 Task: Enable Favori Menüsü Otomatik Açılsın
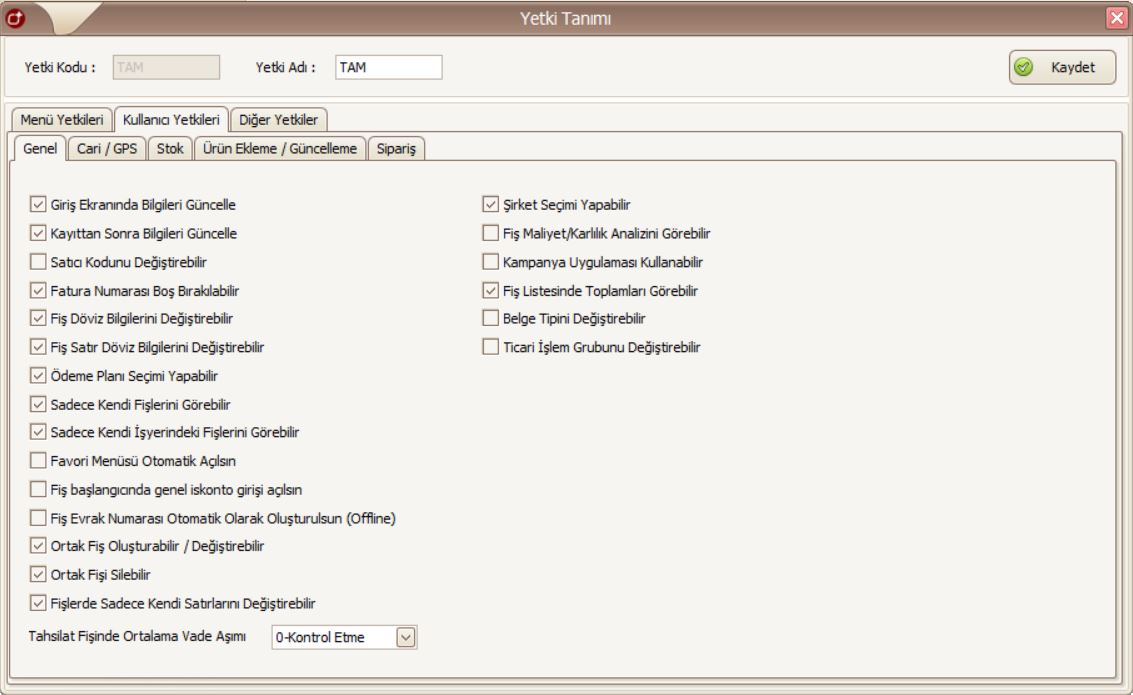point(39,461)
